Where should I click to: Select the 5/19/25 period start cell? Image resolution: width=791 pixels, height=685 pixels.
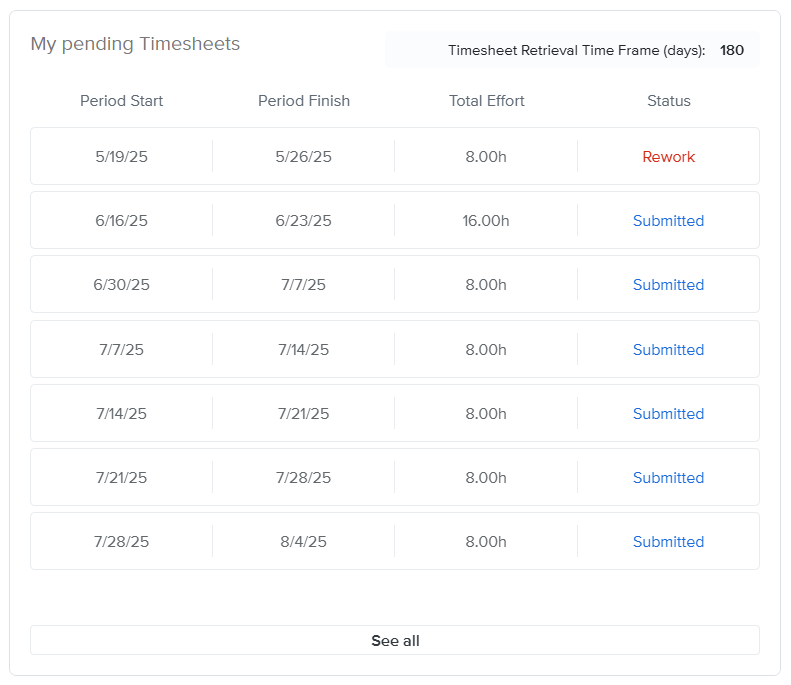[121, 157]
